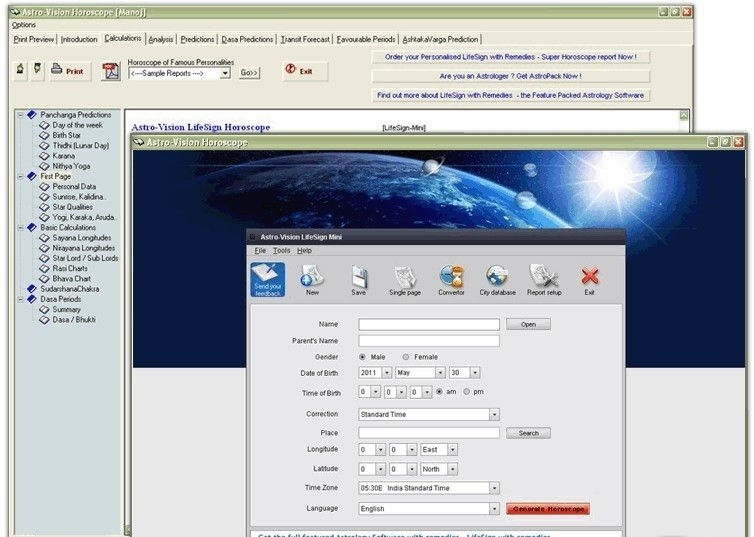Click the Parent's Name input field

coord(429,341)
